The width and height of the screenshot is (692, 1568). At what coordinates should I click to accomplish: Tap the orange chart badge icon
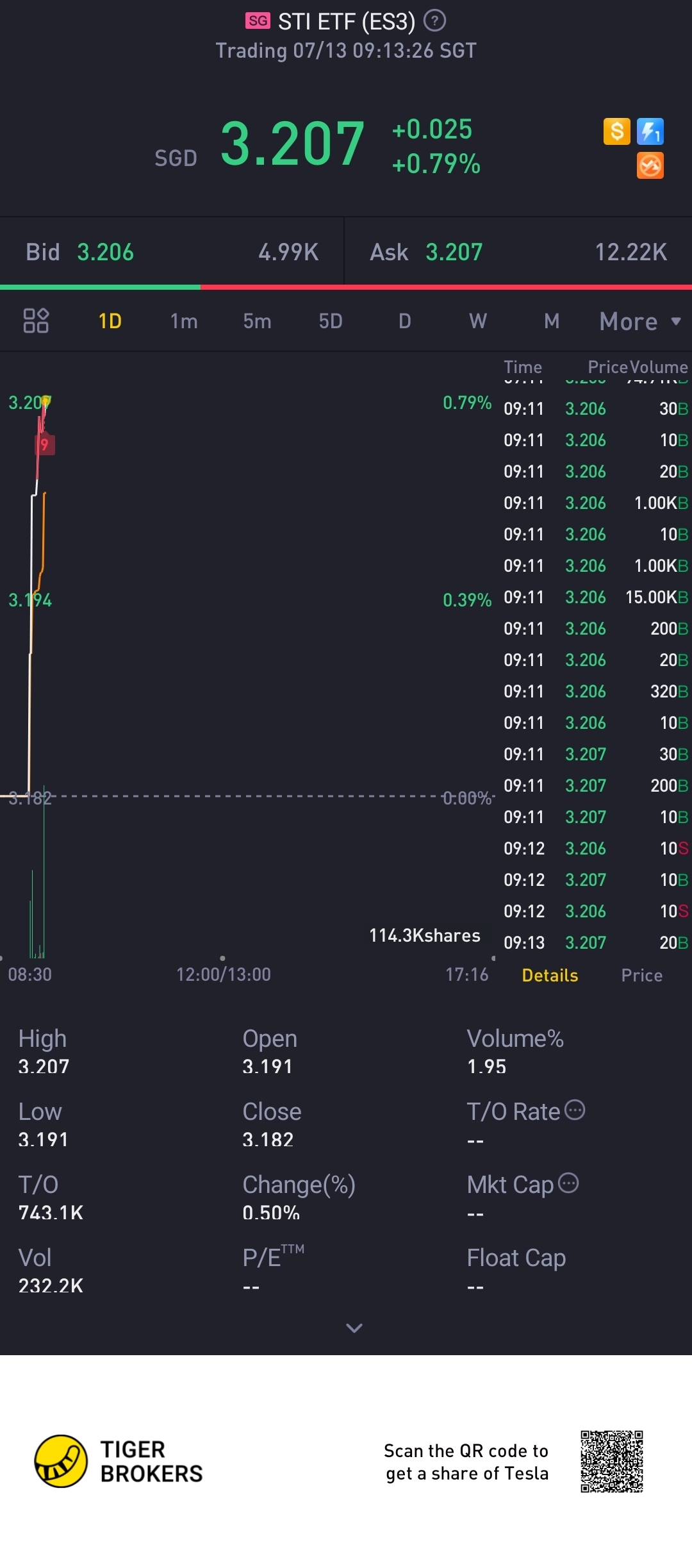pos(650,166)
